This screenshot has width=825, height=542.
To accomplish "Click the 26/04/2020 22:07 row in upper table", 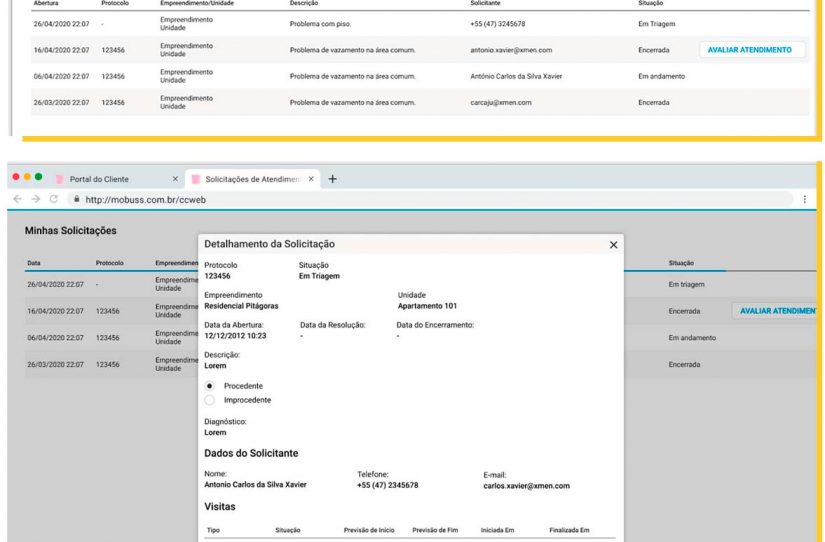I will [420, 24].
